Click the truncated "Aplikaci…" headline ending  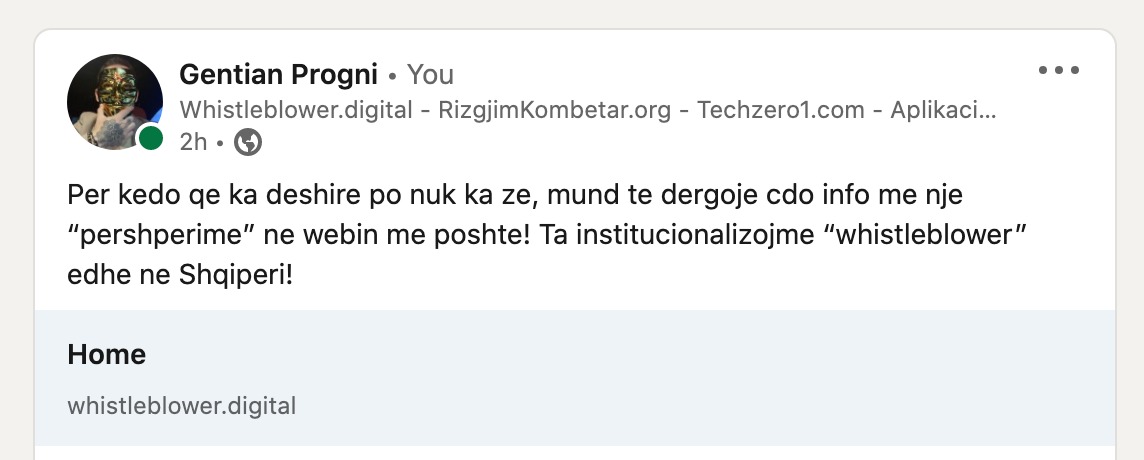943,110
